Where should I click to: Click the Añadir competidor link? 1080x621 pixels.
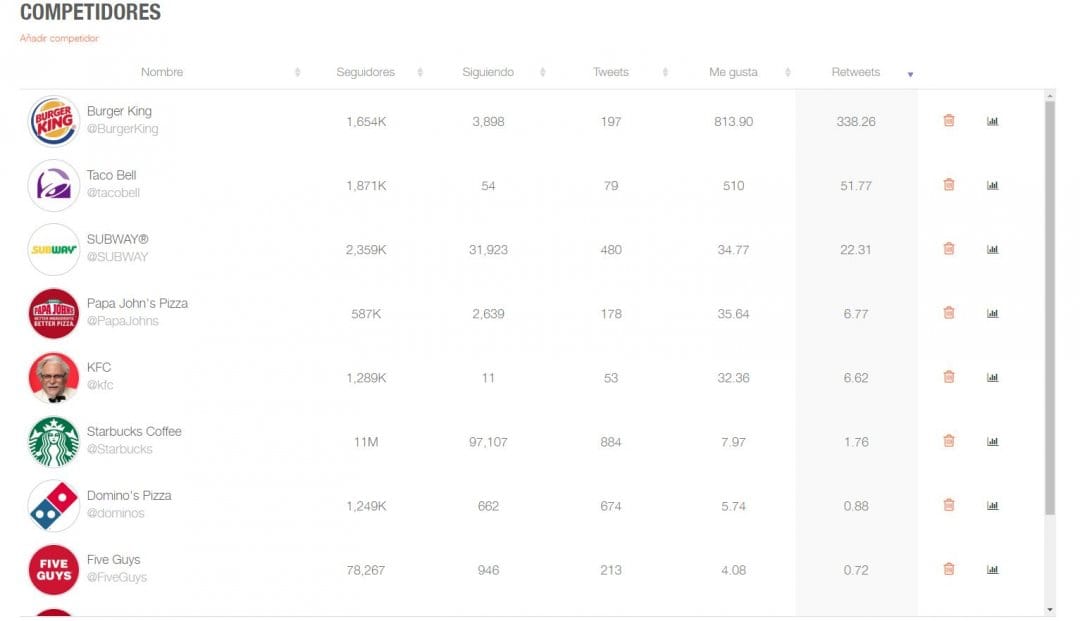tap(57, 38)
